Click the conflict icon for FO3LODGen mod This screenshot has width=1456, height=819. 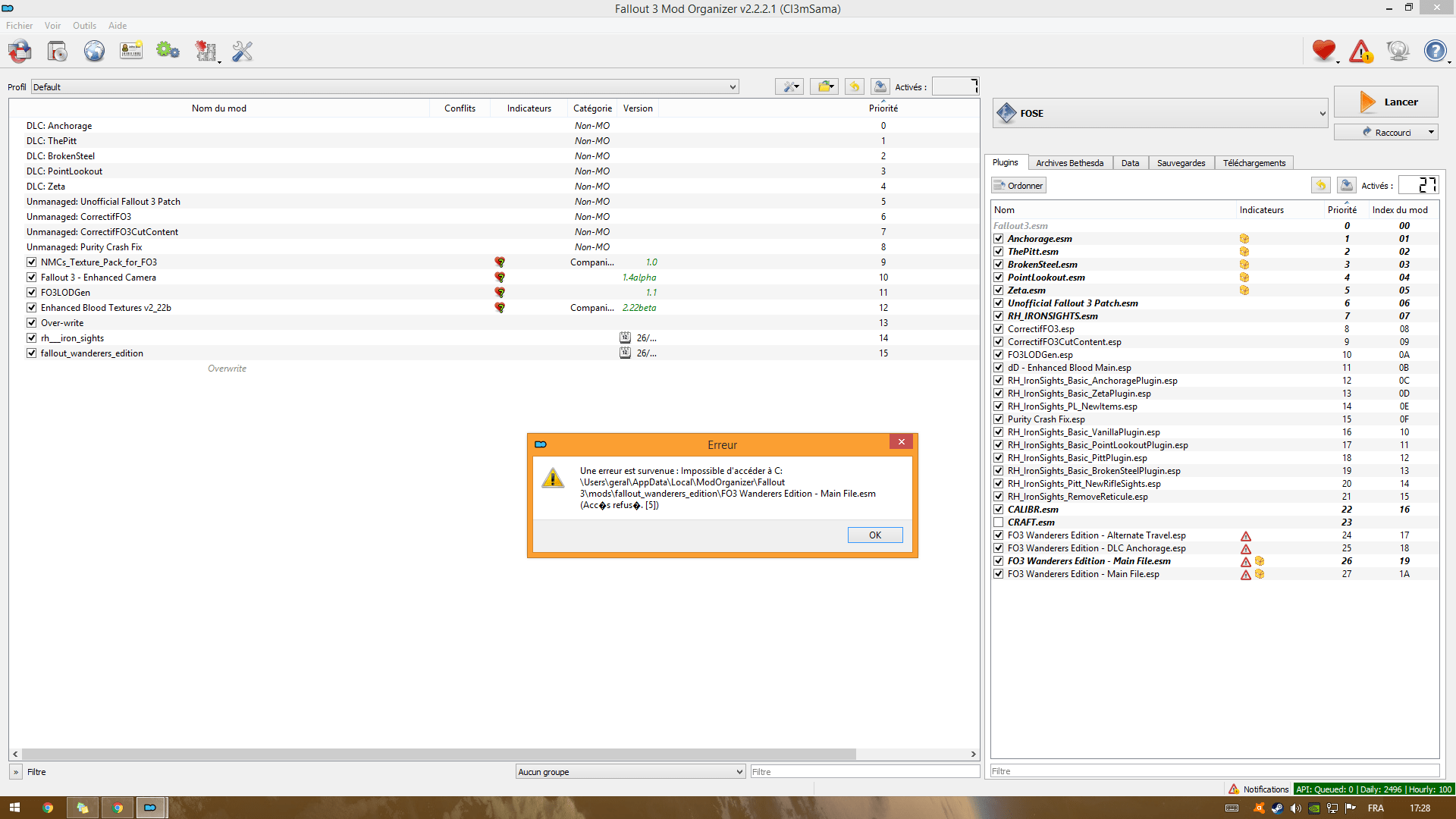coord(500,293)
